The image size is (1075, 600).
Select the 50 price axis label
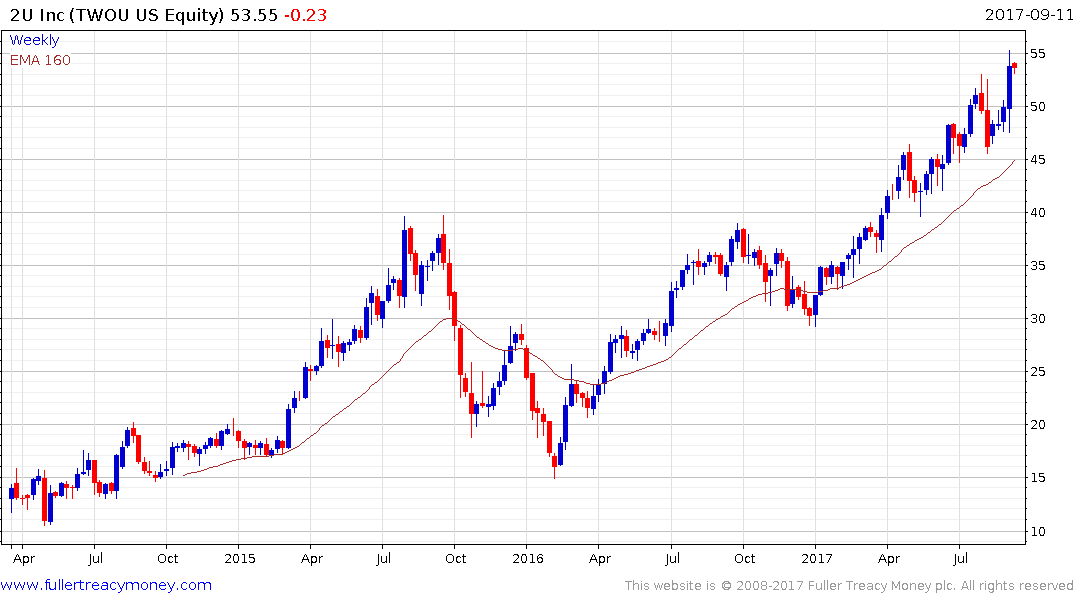pos(1037,106)
